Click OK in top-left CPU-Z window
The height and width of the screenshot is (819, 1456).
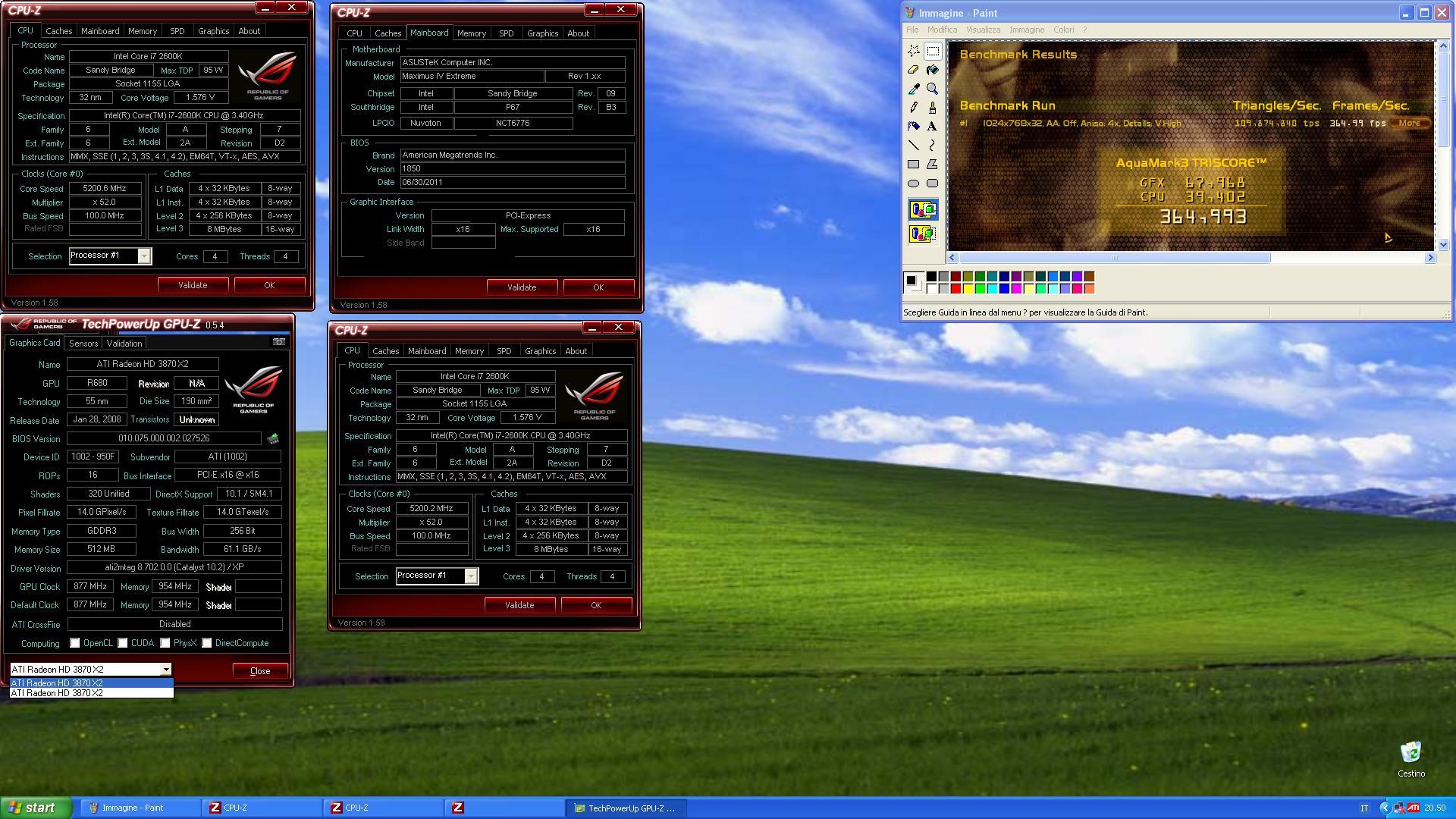tap(269, 285)
